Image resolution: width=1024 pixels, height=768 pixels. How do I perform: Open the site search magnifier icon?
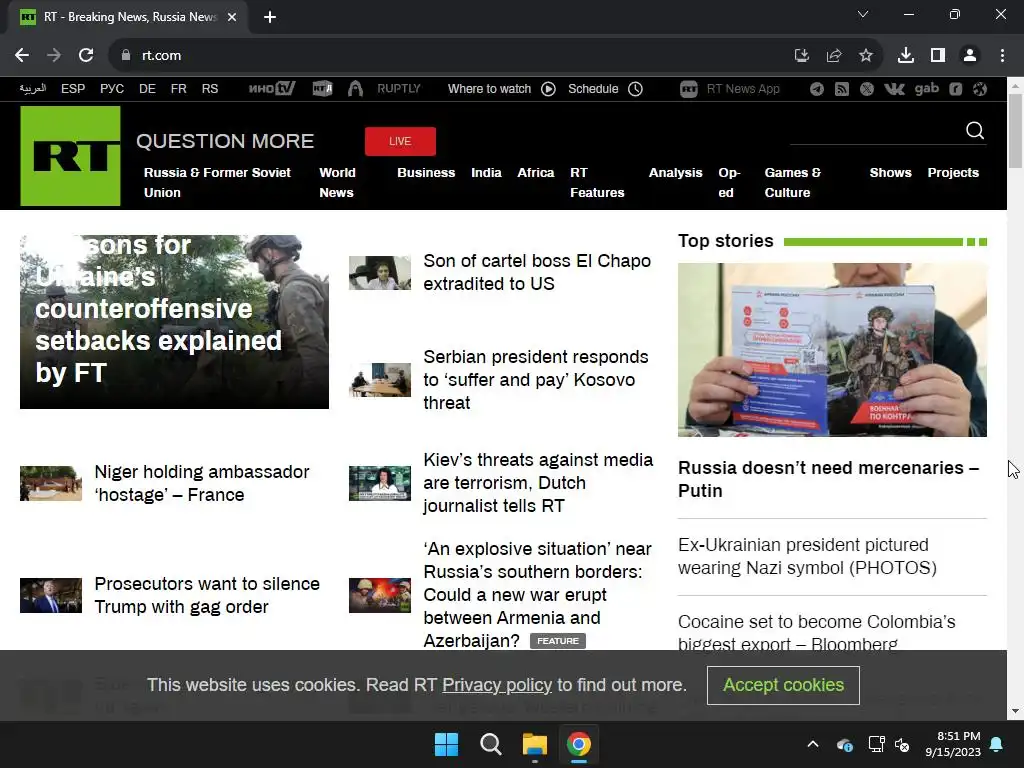(974, 131)
